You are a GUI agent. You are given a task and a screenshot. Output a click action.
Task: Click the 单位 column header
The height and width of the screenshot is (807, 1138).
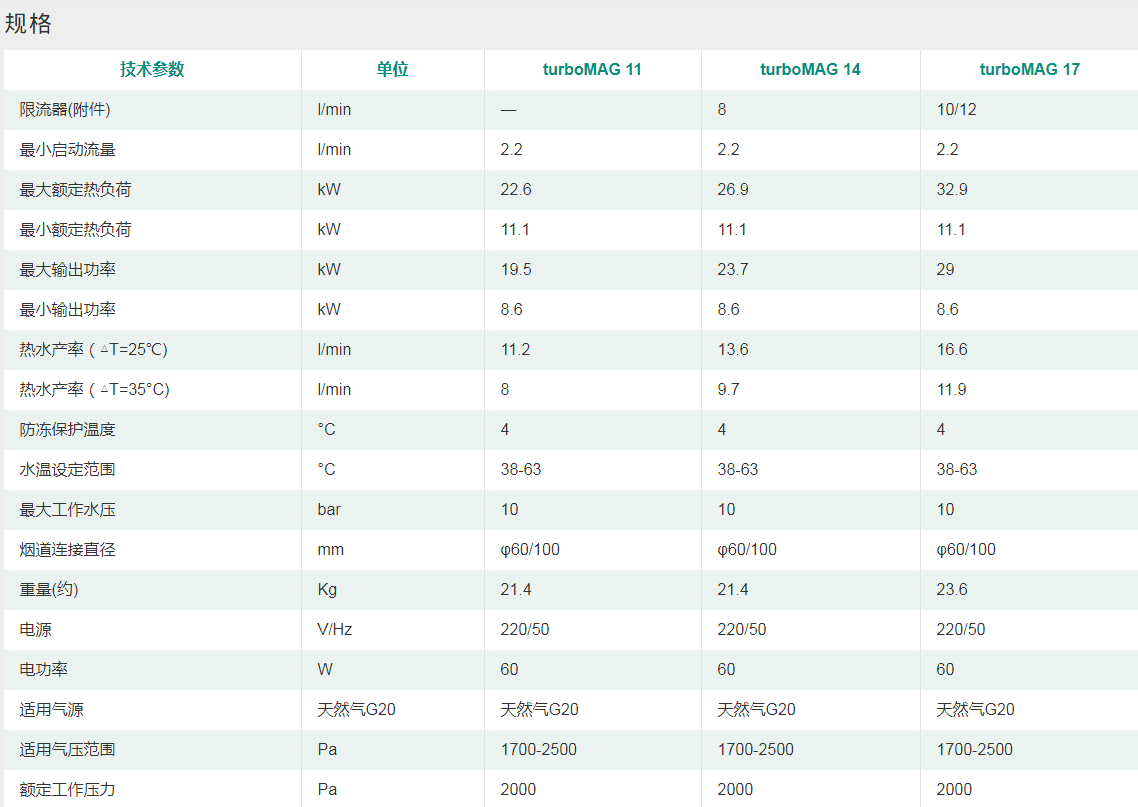pyautogui.click(x=392, y=69)
